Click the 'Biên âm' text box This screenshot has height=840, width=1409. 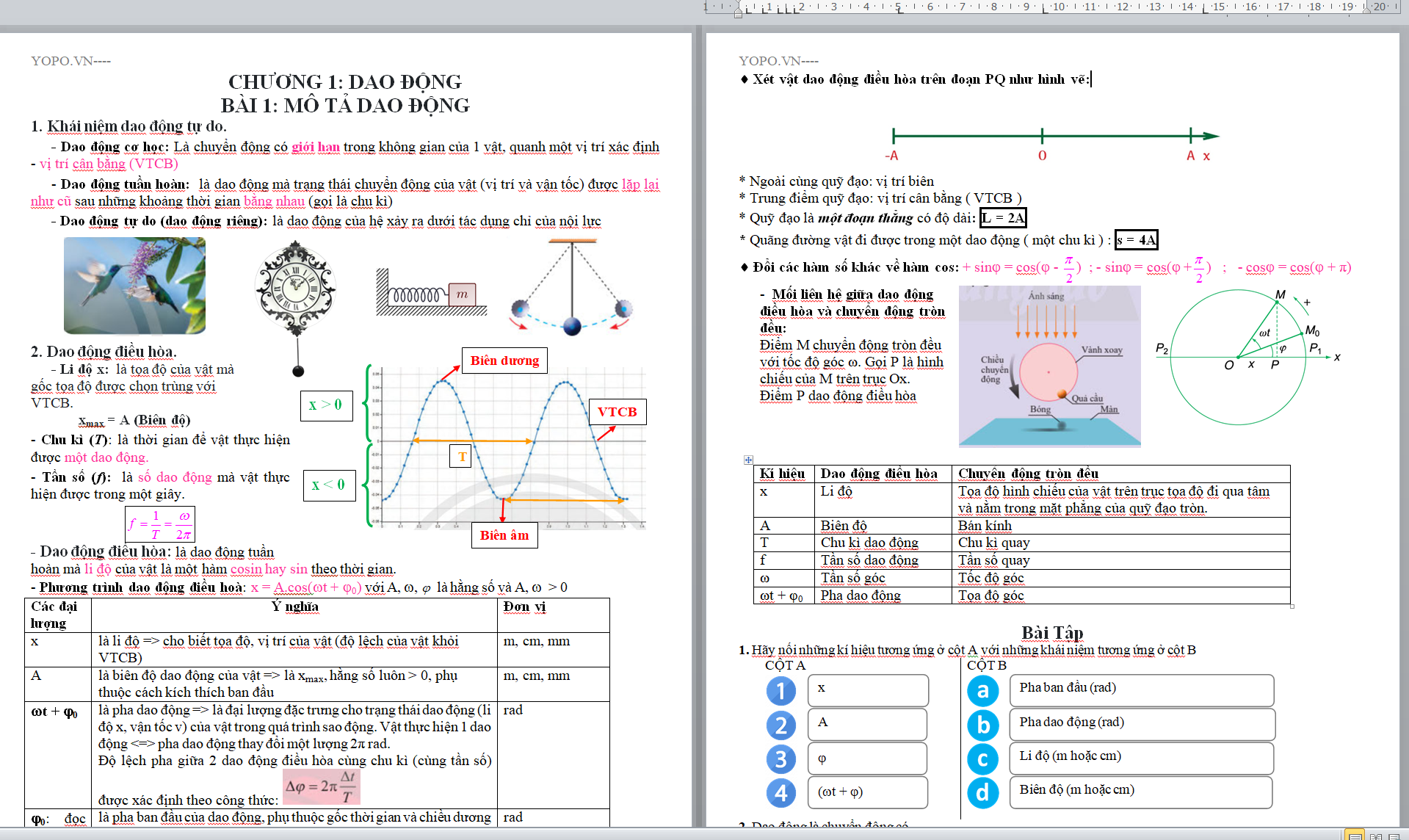[x=504, y=535]
